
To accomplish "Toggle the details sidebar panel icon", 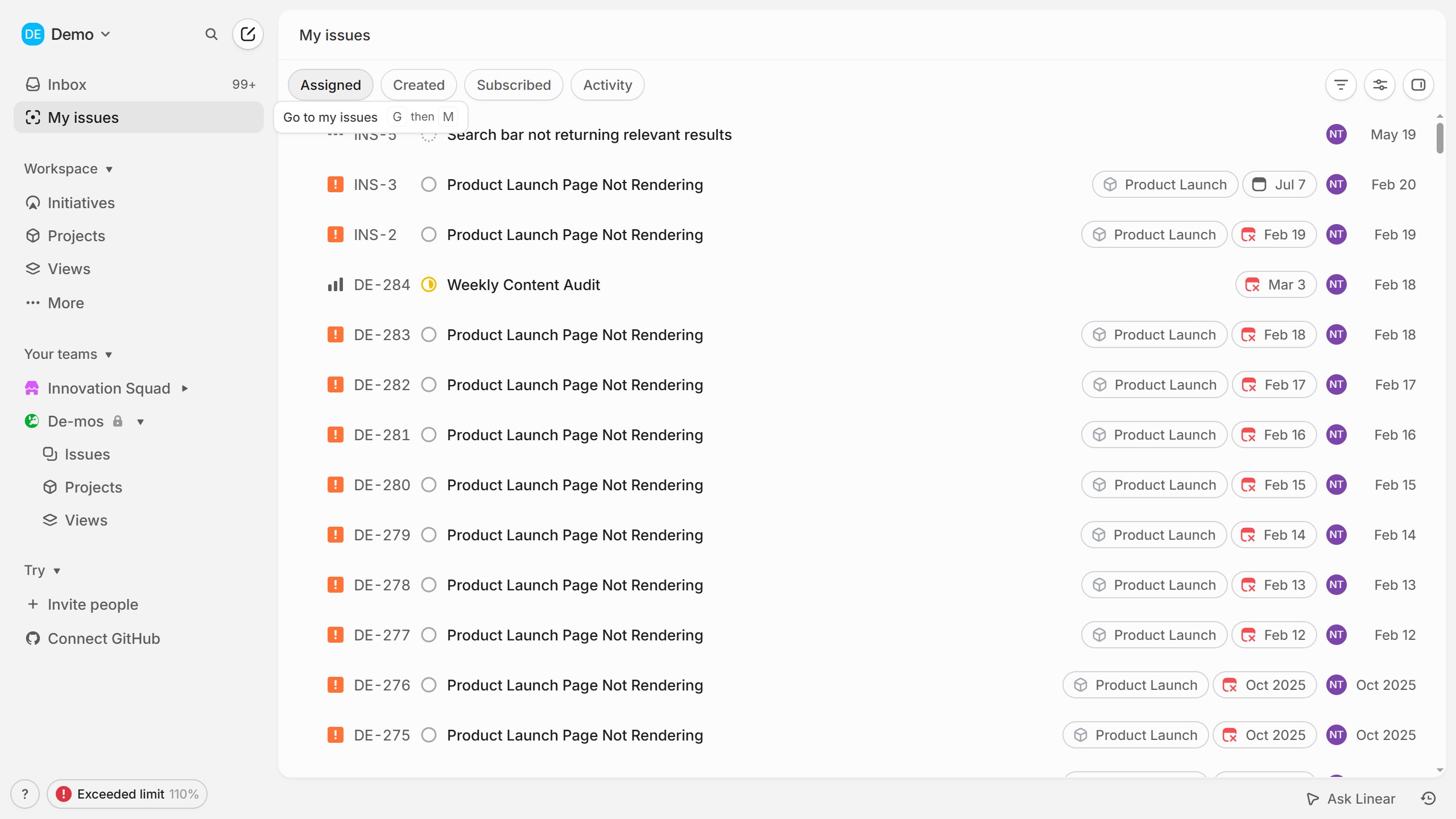I will [1418, 85].
